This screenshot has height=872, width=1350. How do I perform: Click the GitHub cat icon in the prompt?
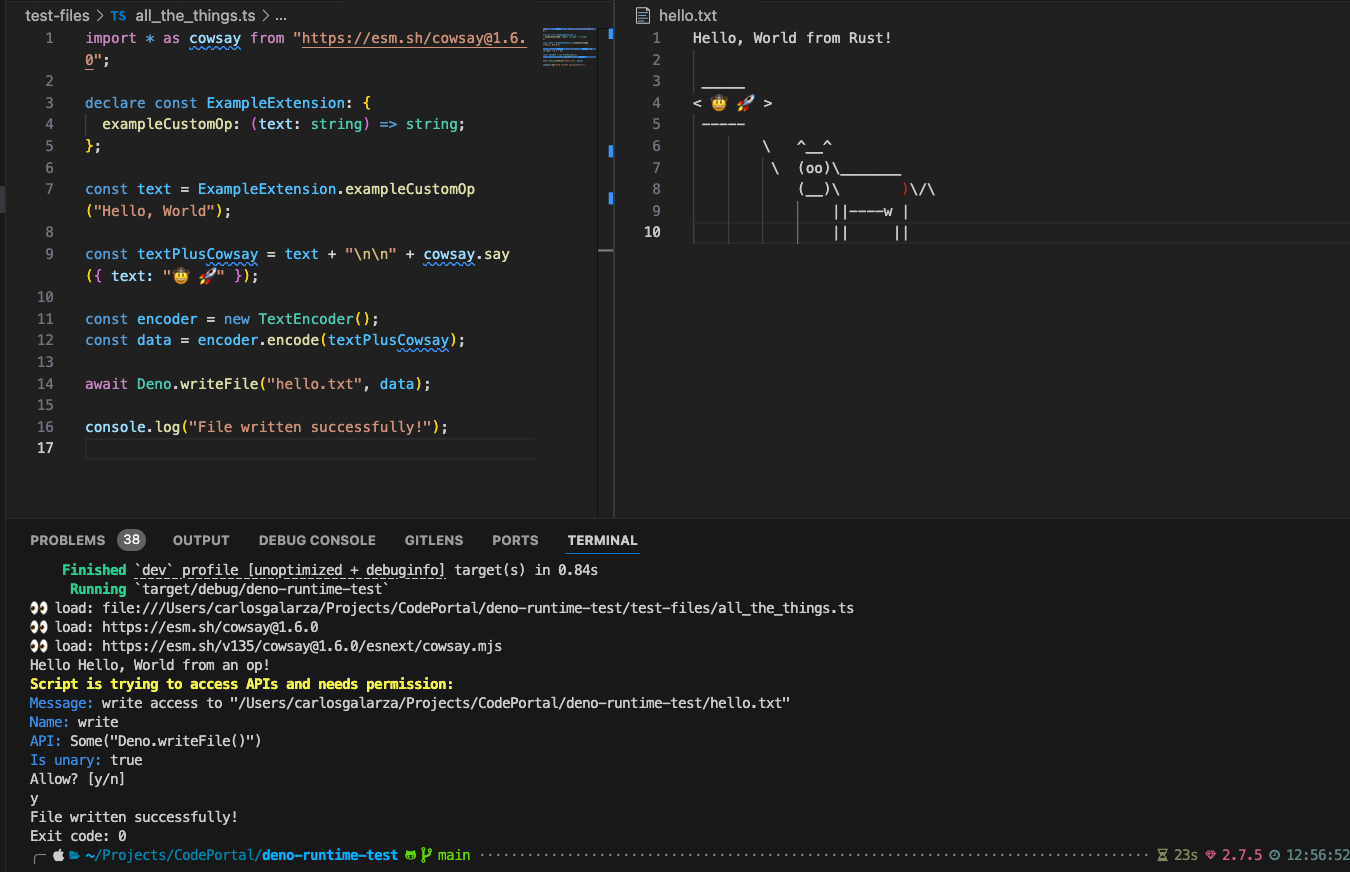(x=410, y=856)
